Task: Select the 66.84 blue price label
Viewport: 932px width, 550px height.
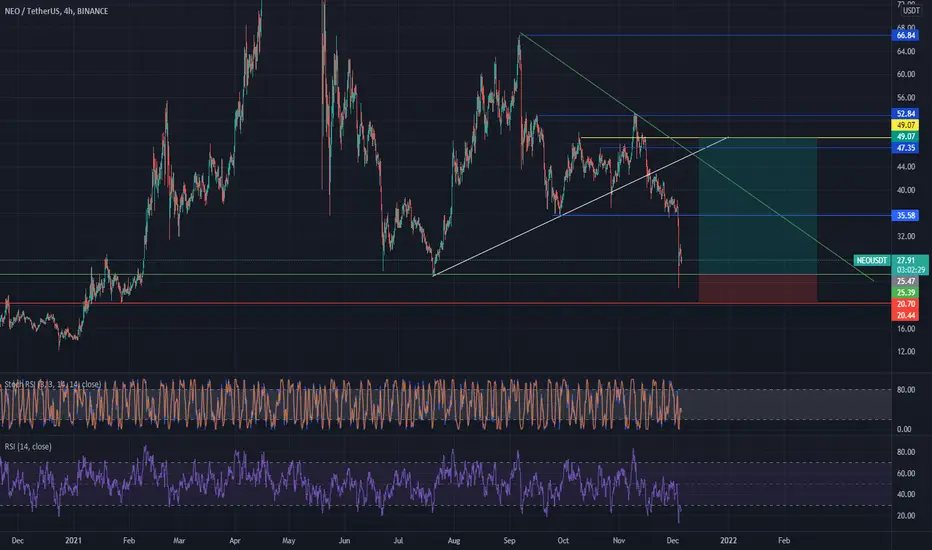Action: [905, 36]
